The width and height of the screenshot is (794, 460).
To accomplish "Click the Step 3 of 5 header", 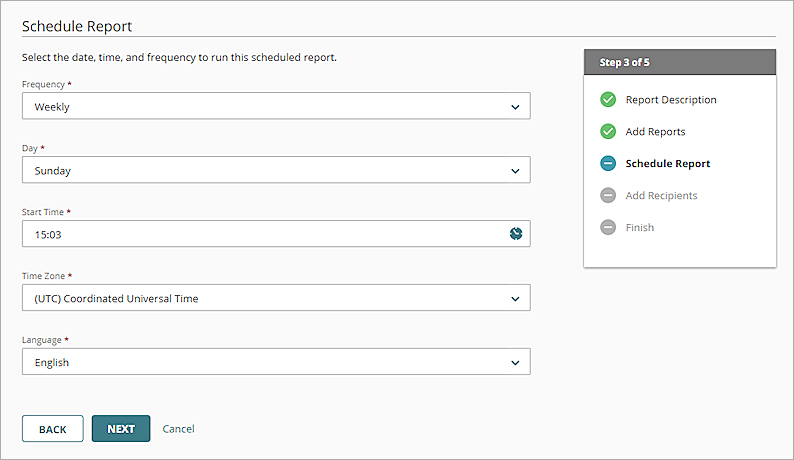I will tap(679, 62).
